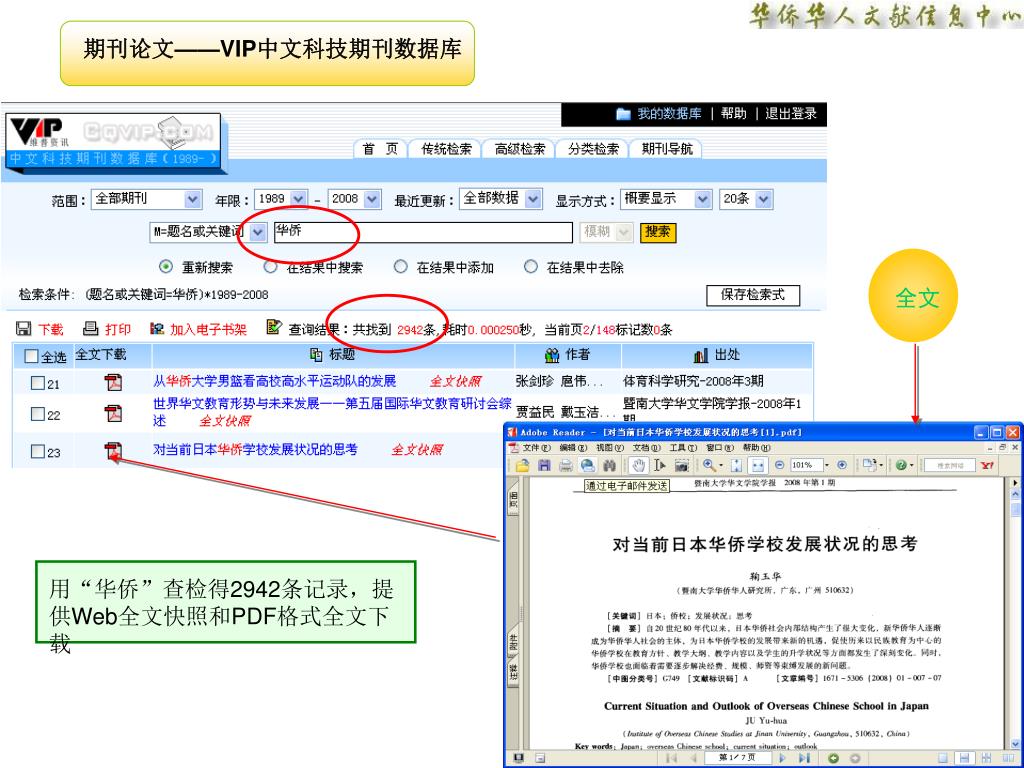Click the Adobe Reader help question-mark icon
The height and width of the screenshot is (768, 1024).
901,465
